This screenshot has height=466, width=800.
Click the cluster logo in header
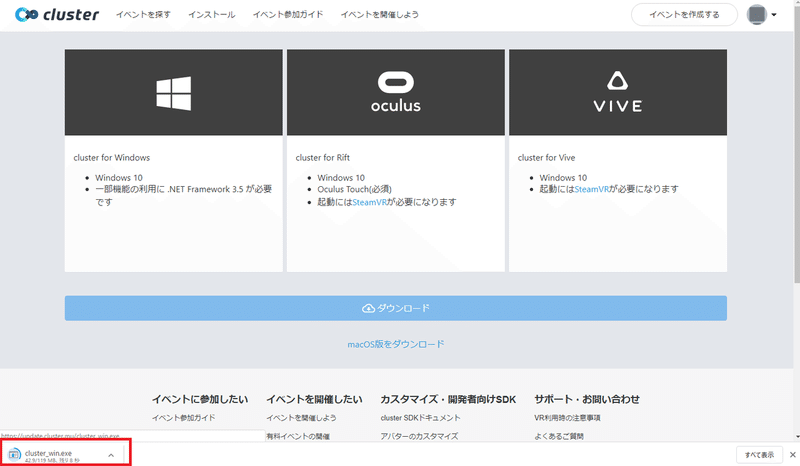pyautogui.click(x=57, y=14)
